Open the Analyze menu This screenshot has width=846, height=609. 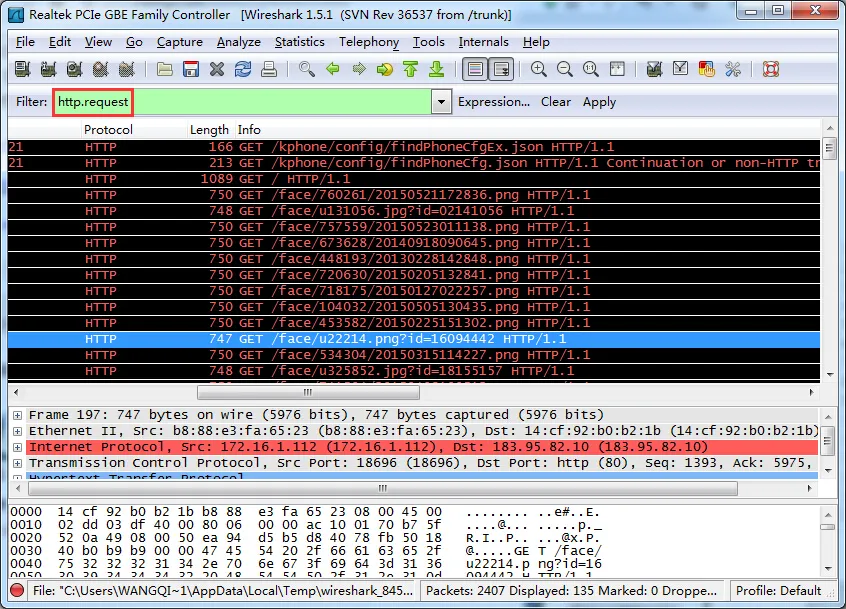pos(238,42)
